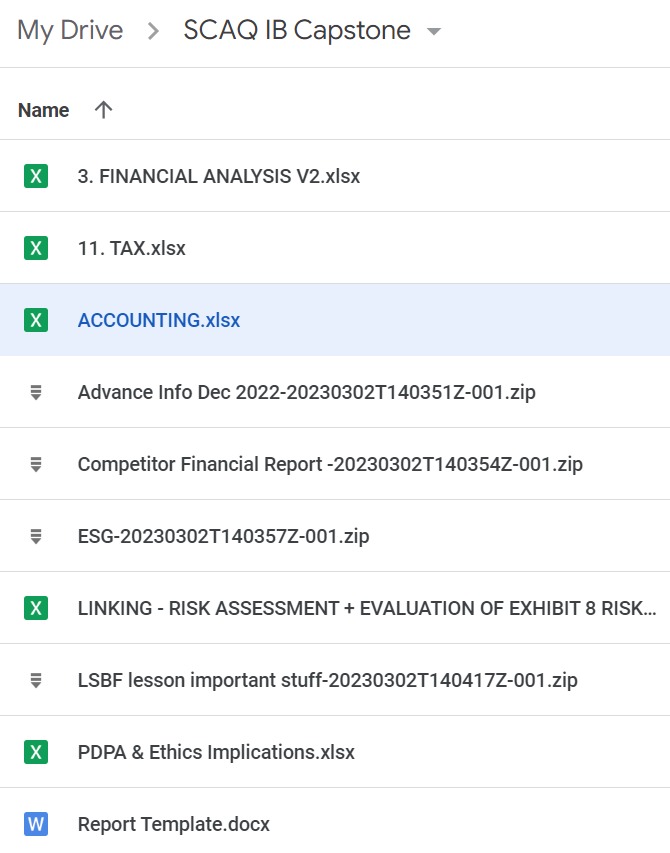Image resolution: width=670 pixels, height=853 pixels.
Task: Click the zip icon for Competitor Financial Report
Action: (36, 465)
